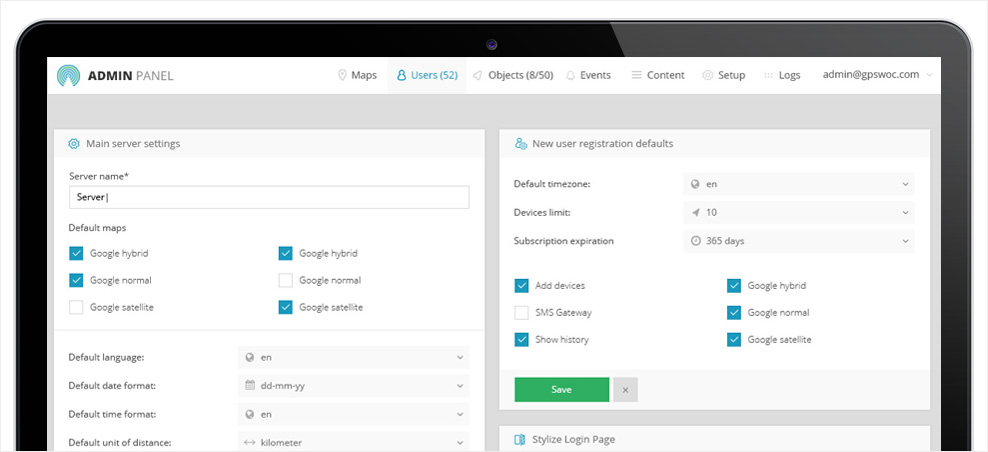Click the Main server settings heading

coord(133,144)
